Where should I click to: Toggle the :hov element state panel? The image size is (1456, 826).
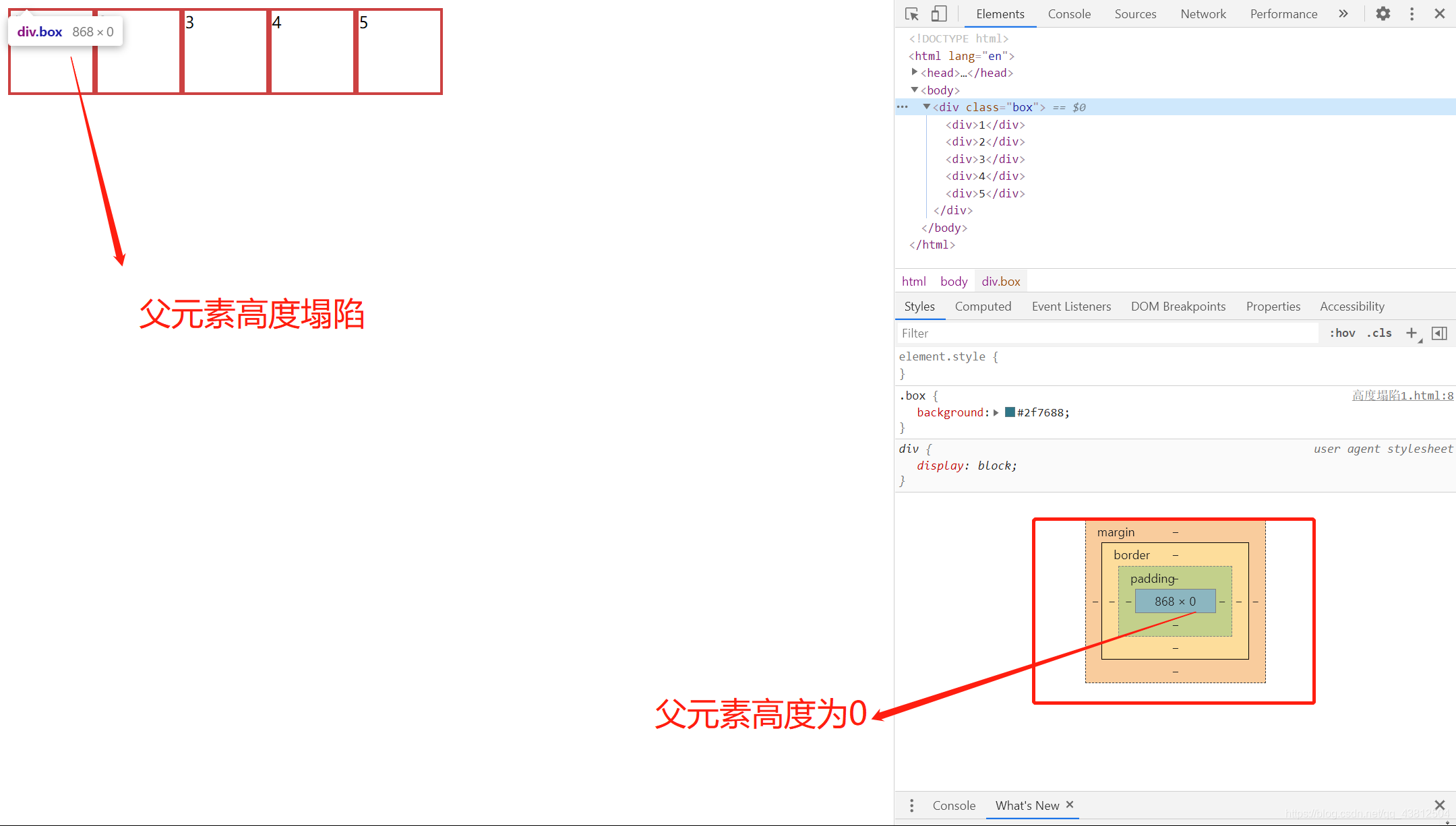pos(1342,333)
